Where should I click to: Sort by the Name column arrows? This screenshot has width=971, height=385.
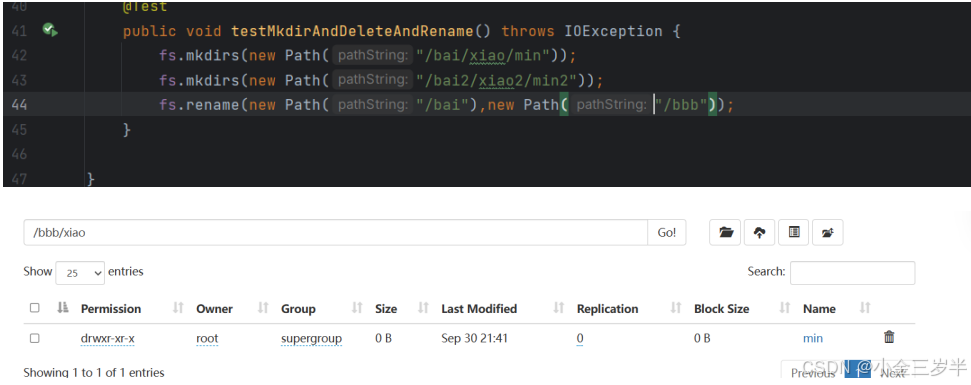click(865, 308)
